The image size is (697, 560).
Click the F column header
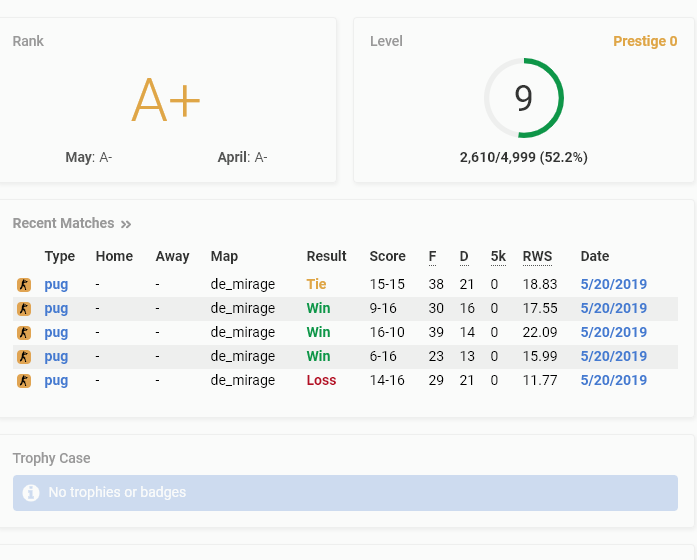point(432,256)
